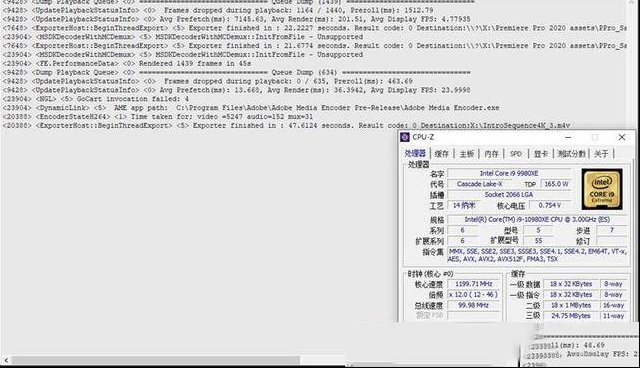Maximize the CPU-Z window
The width and height of the screenshot is (640, 368).
[x=595, y=137]
